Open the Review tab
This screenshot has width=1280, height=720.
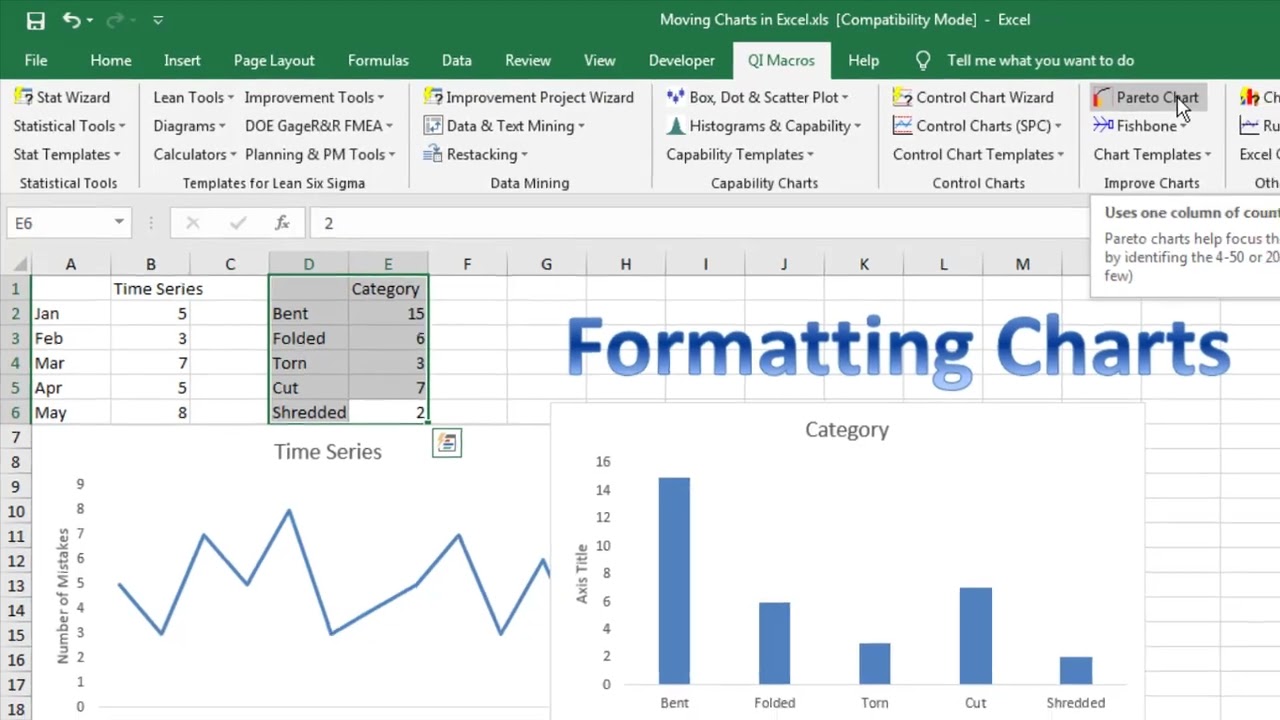click(x=528, y=60)
